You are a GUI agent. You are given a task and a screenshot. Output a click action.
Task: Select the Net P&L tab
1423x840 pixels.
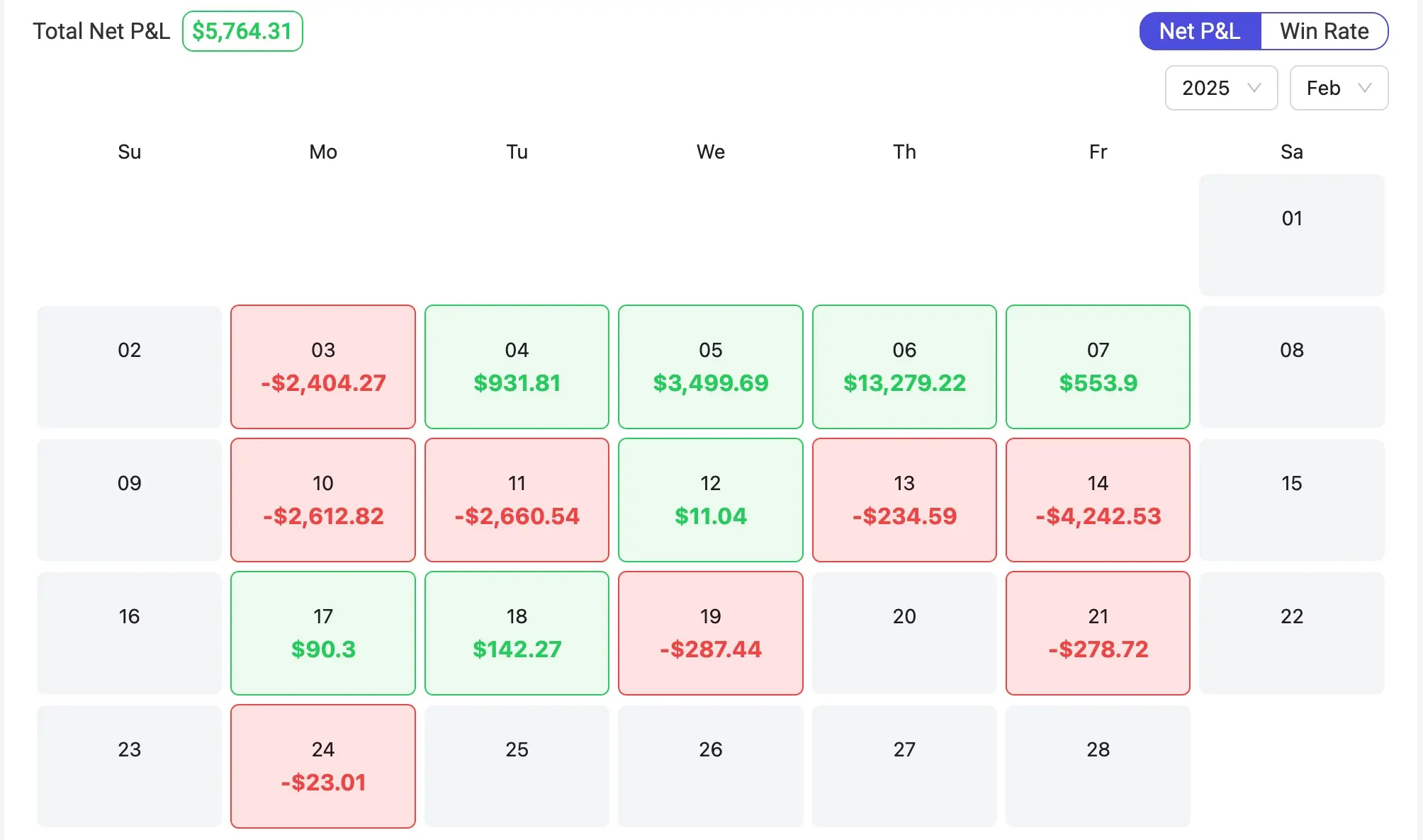tap(1200, 31)
